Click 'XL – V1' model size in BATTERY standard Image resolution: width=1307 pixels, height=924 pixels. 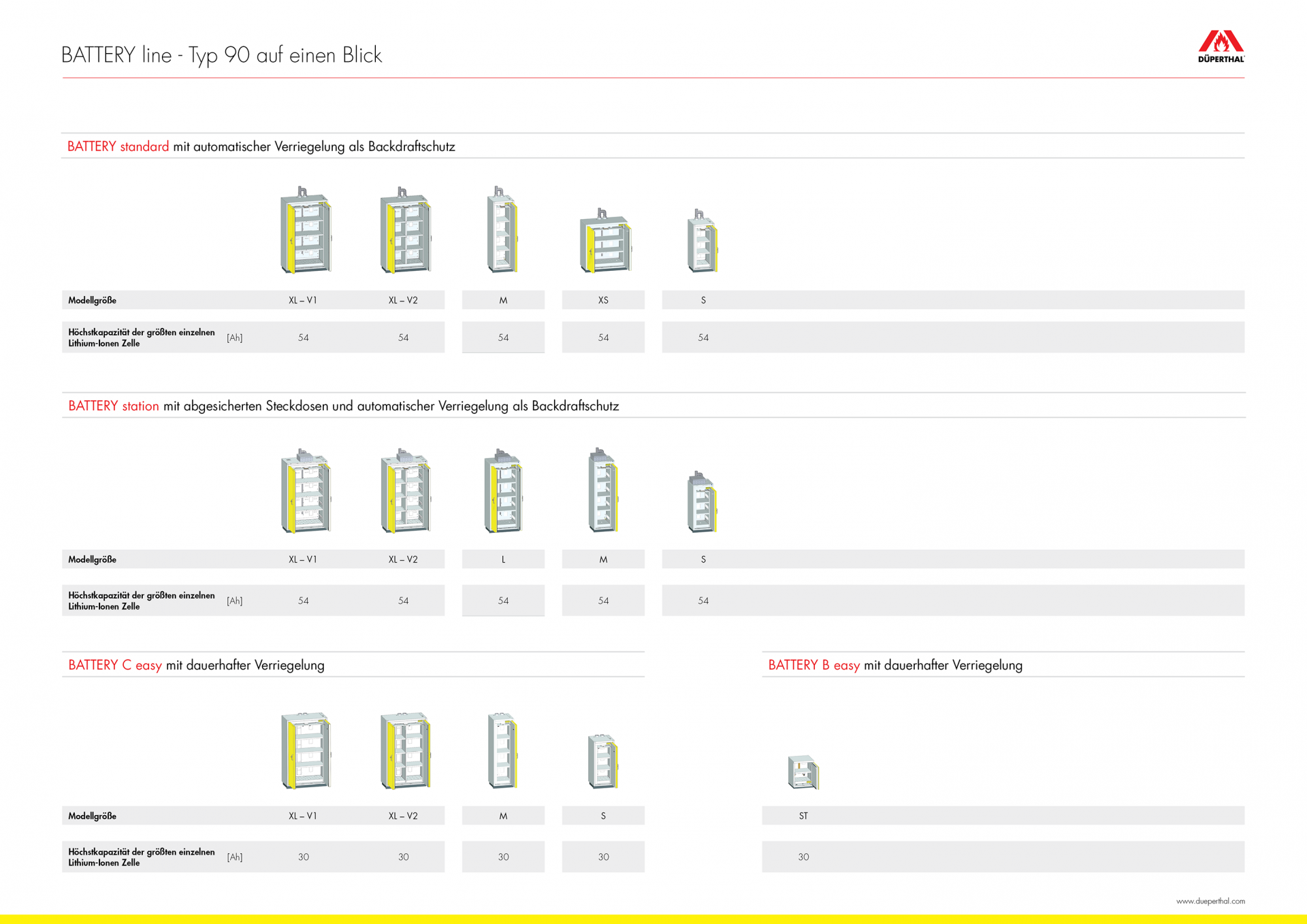[303, 300]
